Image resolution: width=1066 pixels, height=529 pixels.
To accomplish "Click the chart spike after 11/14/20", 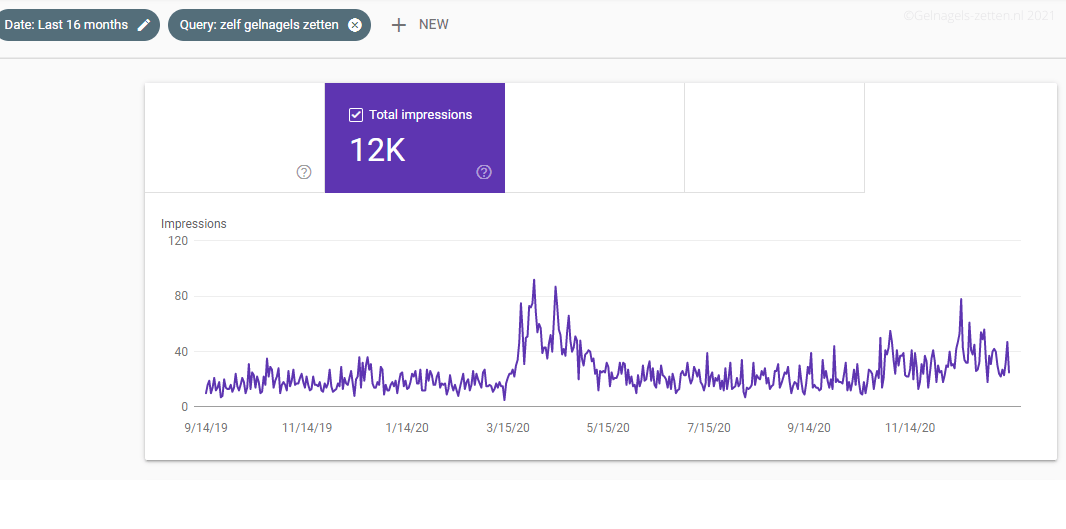I will [x=961, y=300].
